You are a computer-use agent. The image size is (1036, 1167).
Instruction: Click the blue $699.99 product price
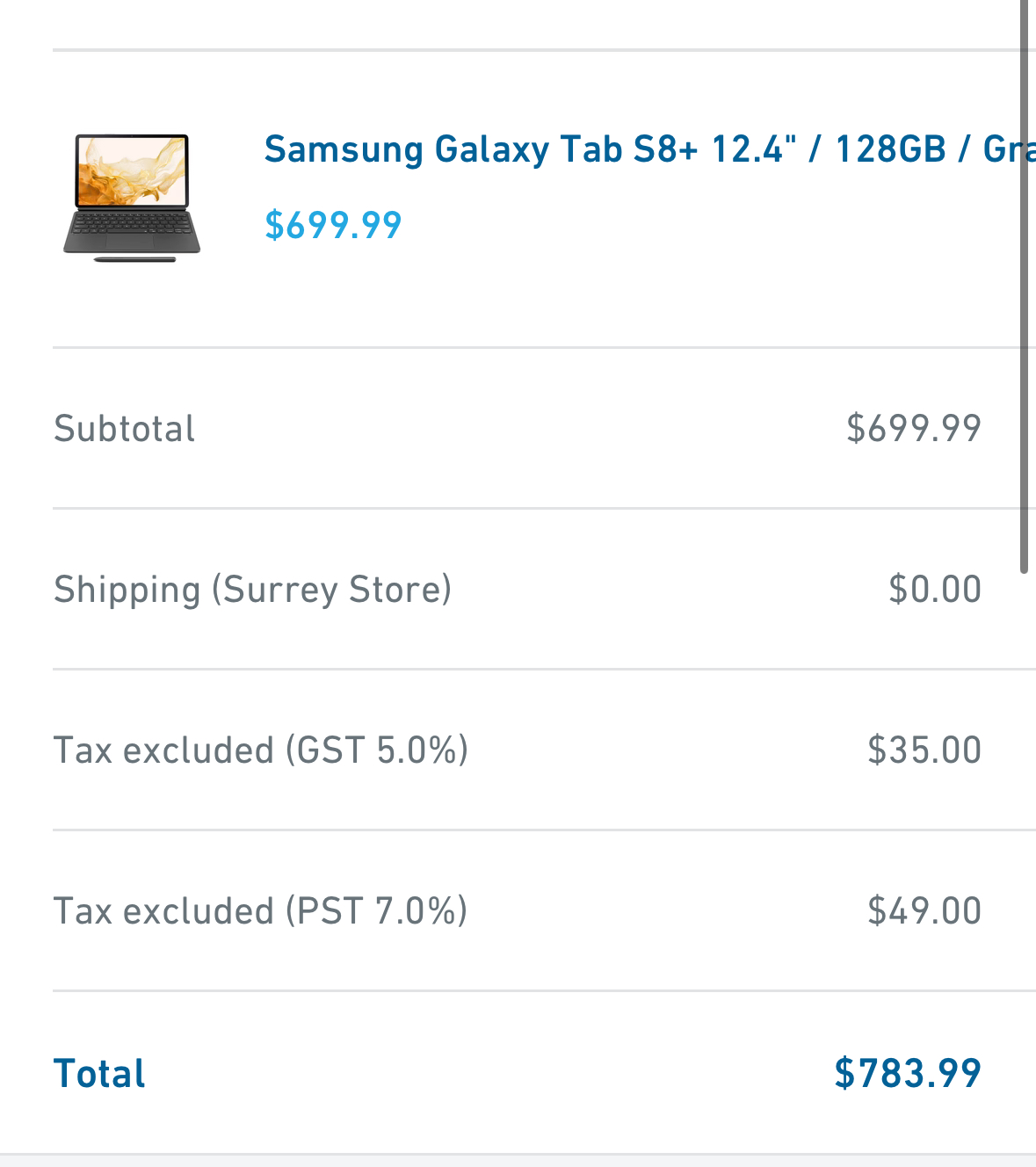tap(333, 226)
